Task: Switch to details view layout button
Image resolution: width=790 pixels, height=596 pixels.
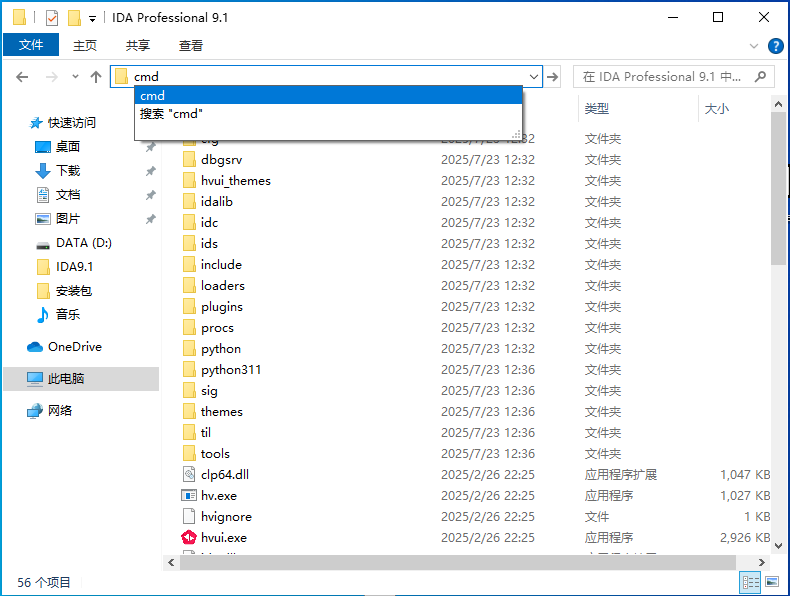Action: [750, 582]
